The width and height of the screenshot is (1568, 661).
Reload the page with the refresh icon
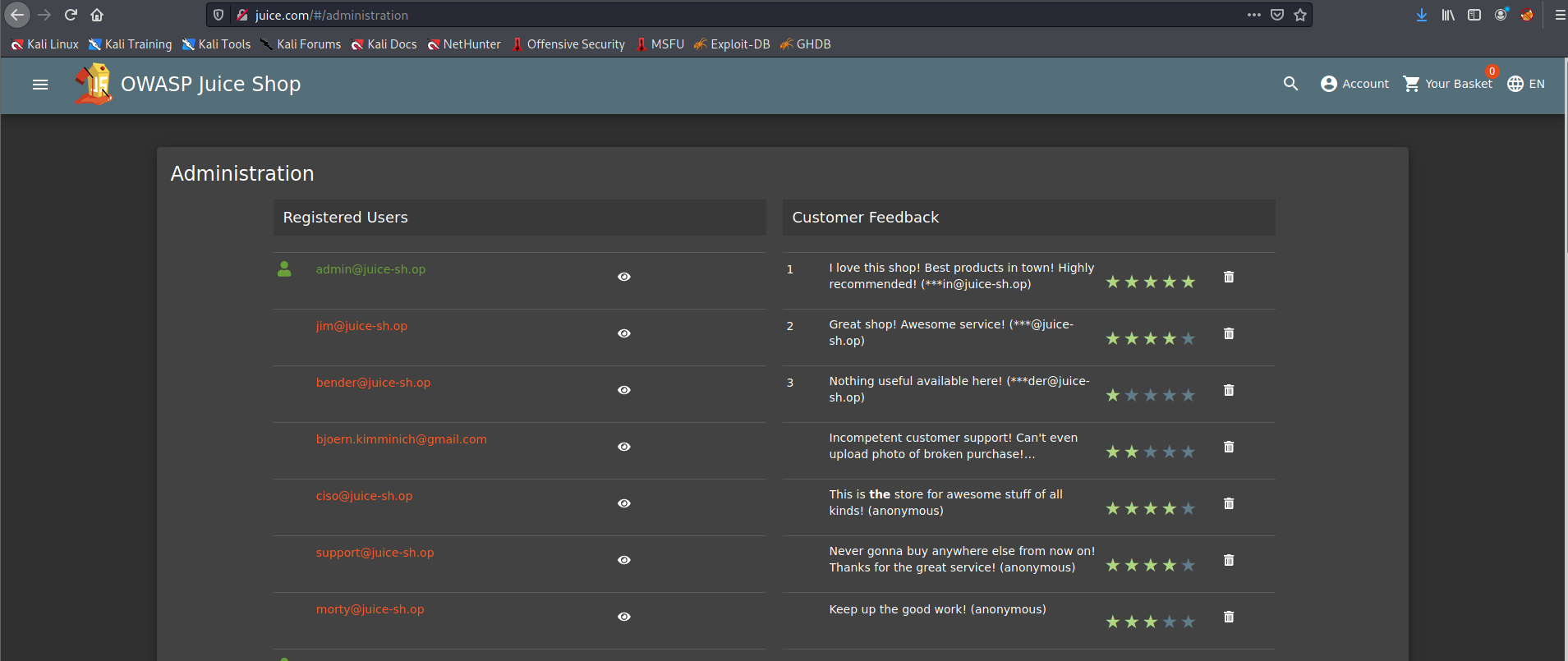pos(71,15)
